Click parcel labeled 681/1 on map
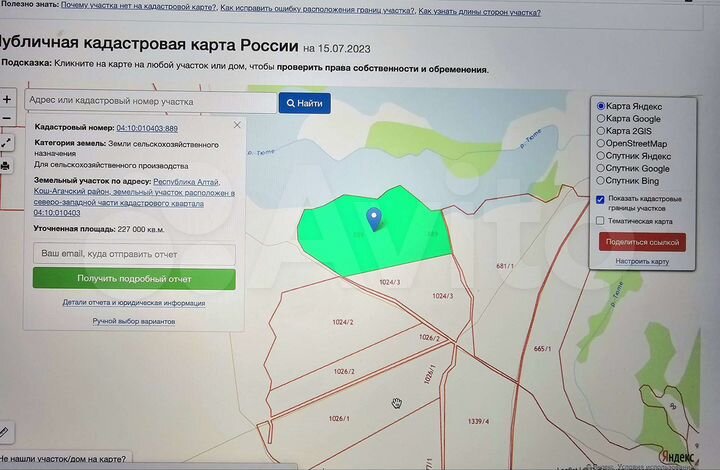Image resolution: width=720 pixels, height=470 pixels. click(x=505, y=266)
